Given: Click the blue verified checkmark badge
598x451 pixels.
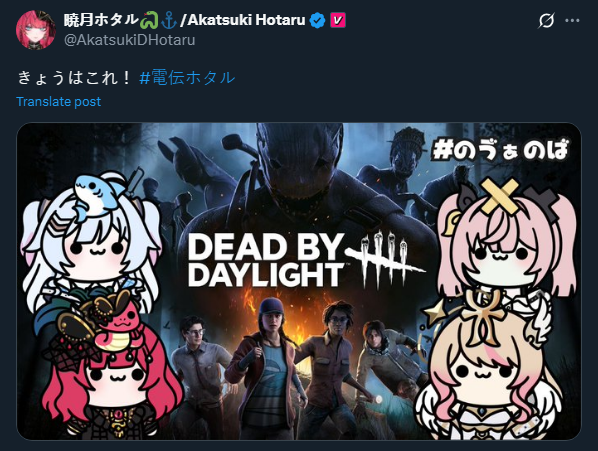Looking at the screenshot, I should [317, 20].
